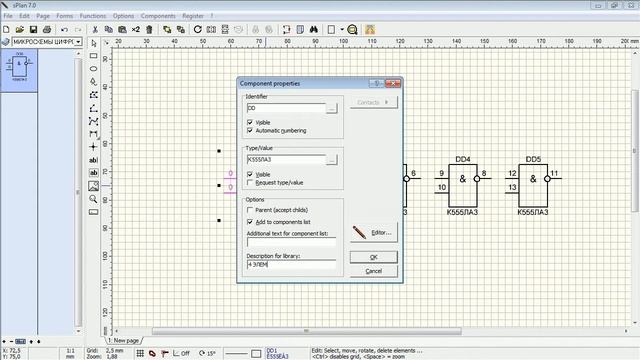Expand the Contacts button menu

(x=373, y=102)
